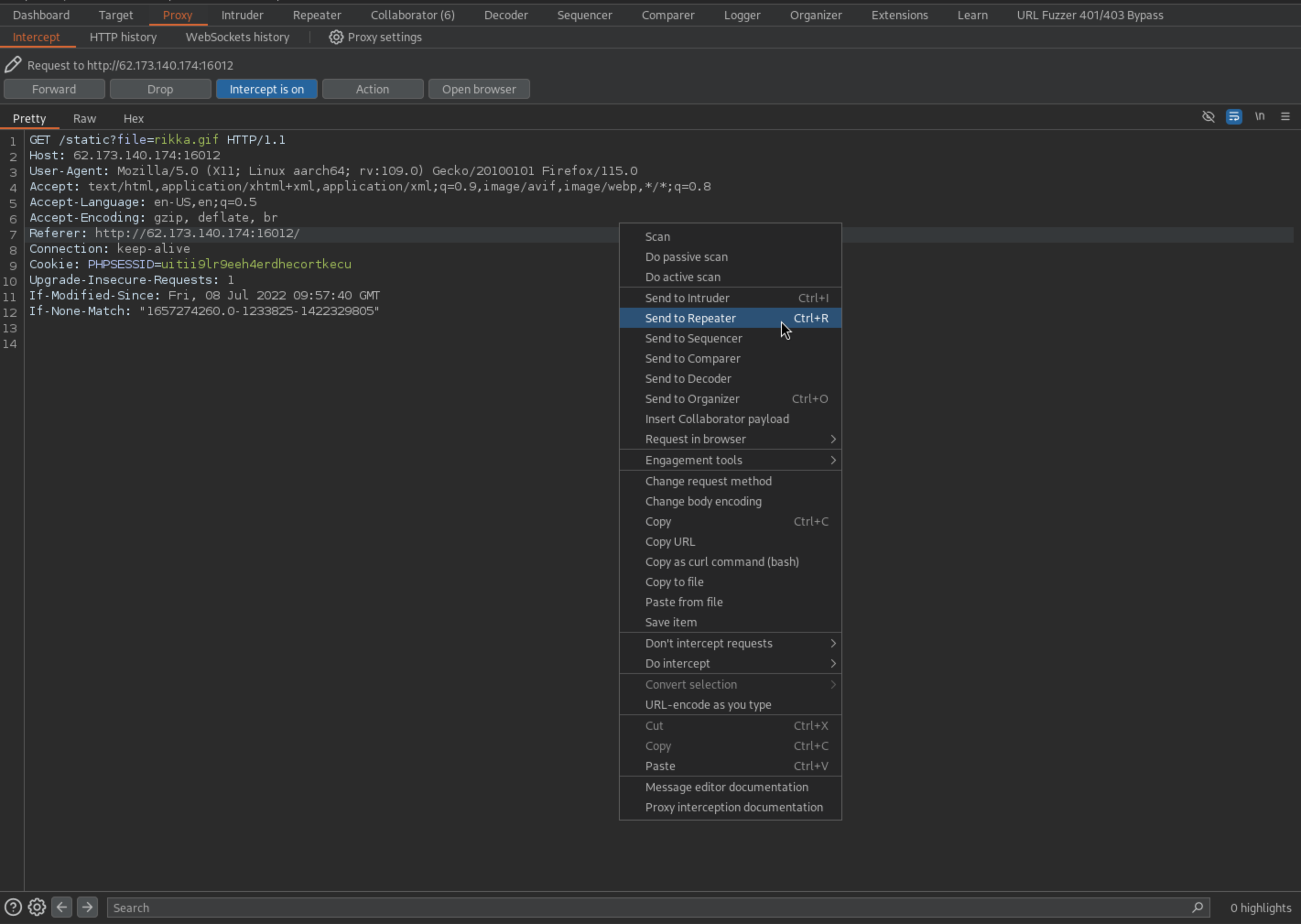
Task: Click the search magnifier icon
Action: click(1198, 907)
